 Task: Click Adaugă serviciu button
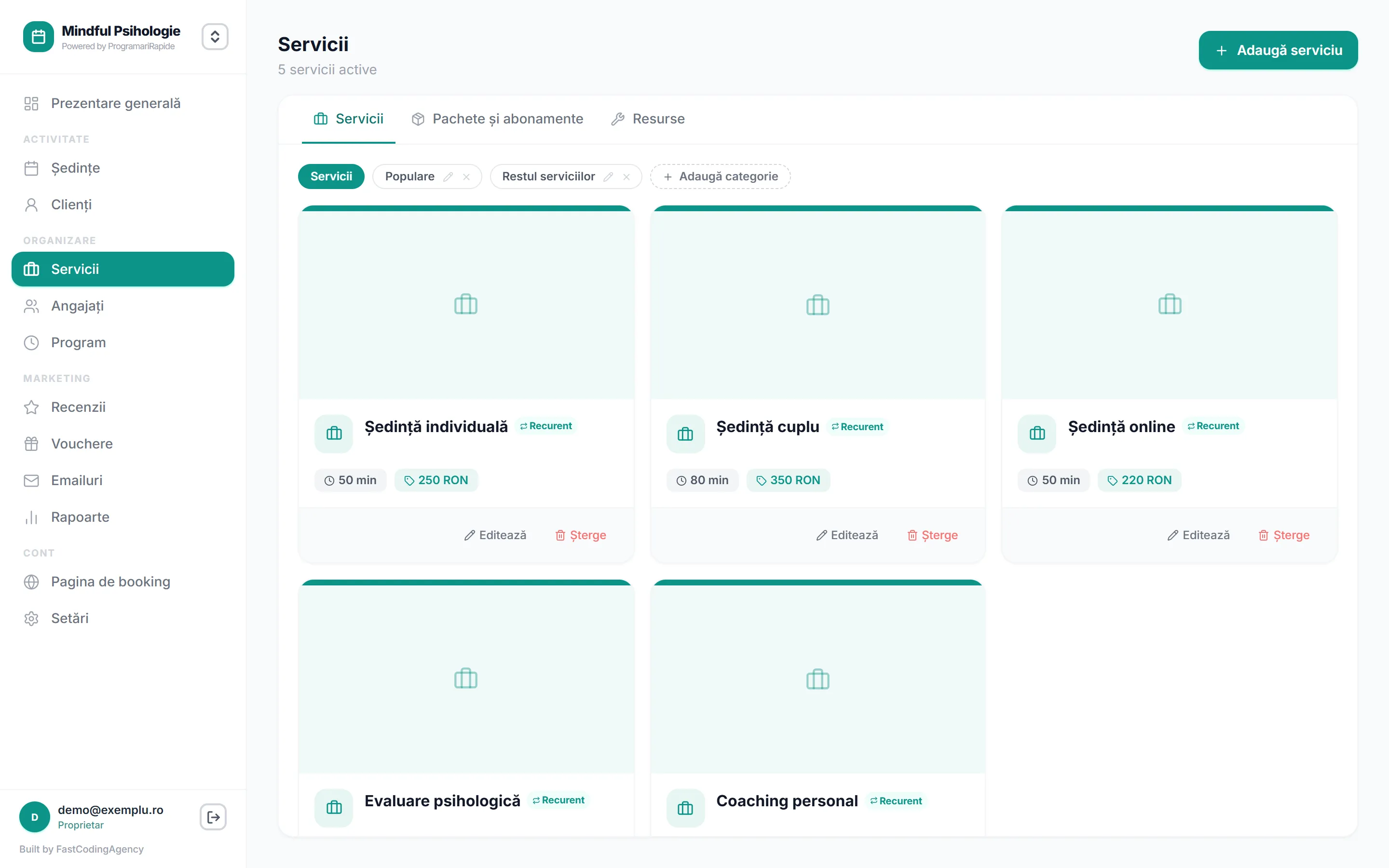click(1278, 51)
